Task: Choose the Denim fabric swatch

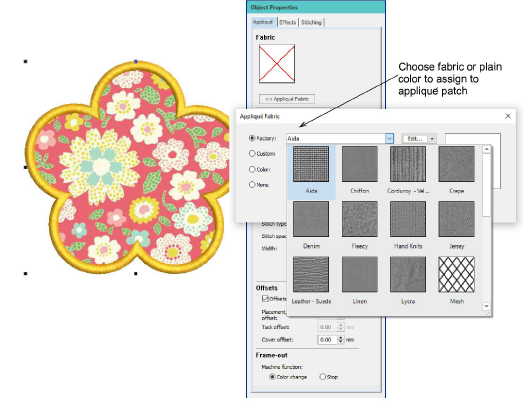Action: pyautogui.click(x=311, y=219)
